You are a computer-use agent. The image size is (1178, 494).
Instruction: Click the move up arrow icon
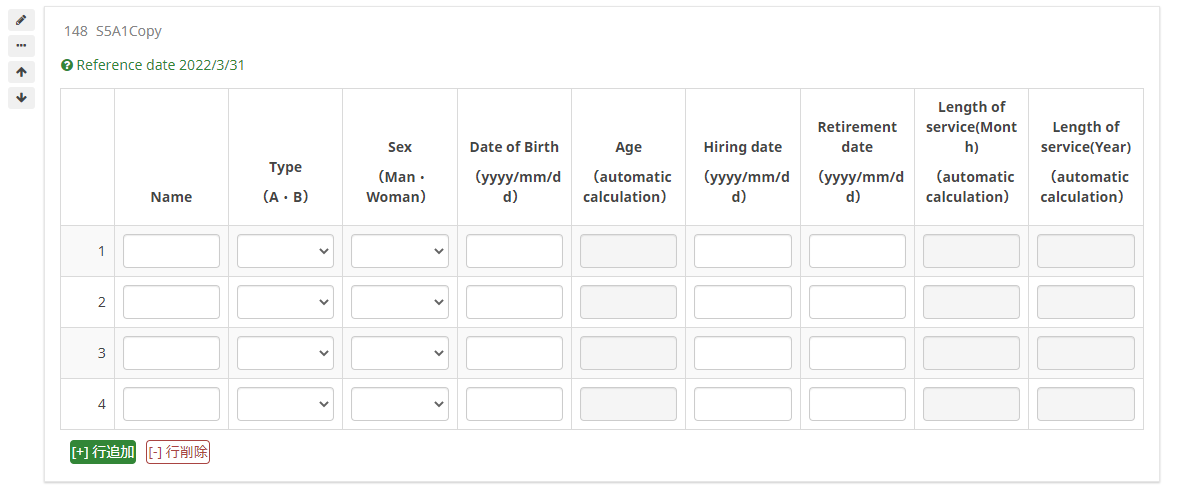(x=21, y=72)
